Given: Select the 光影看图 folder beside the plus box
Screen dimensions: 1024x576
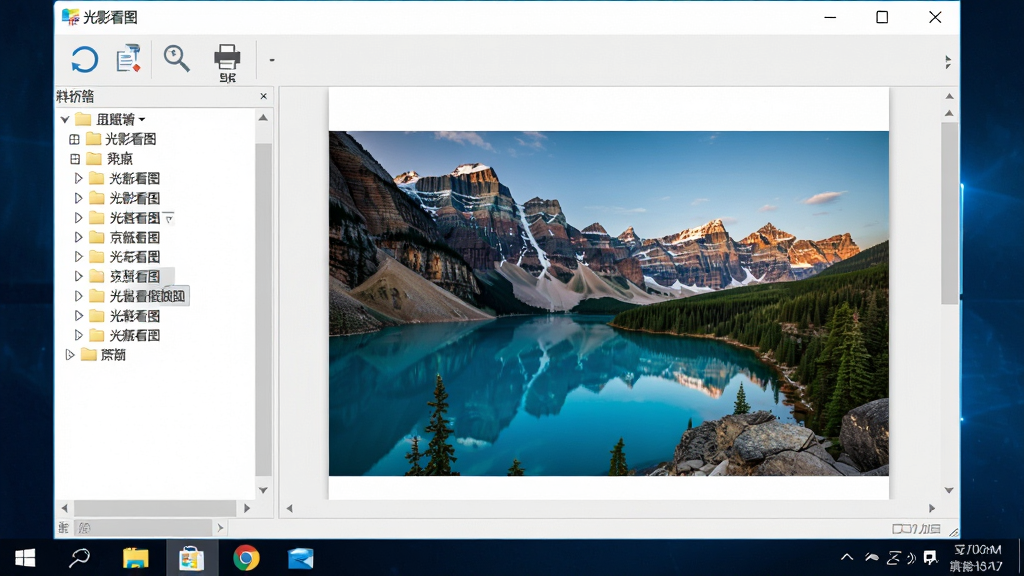Looking at the screenshot, I should (x=131, y=139).
